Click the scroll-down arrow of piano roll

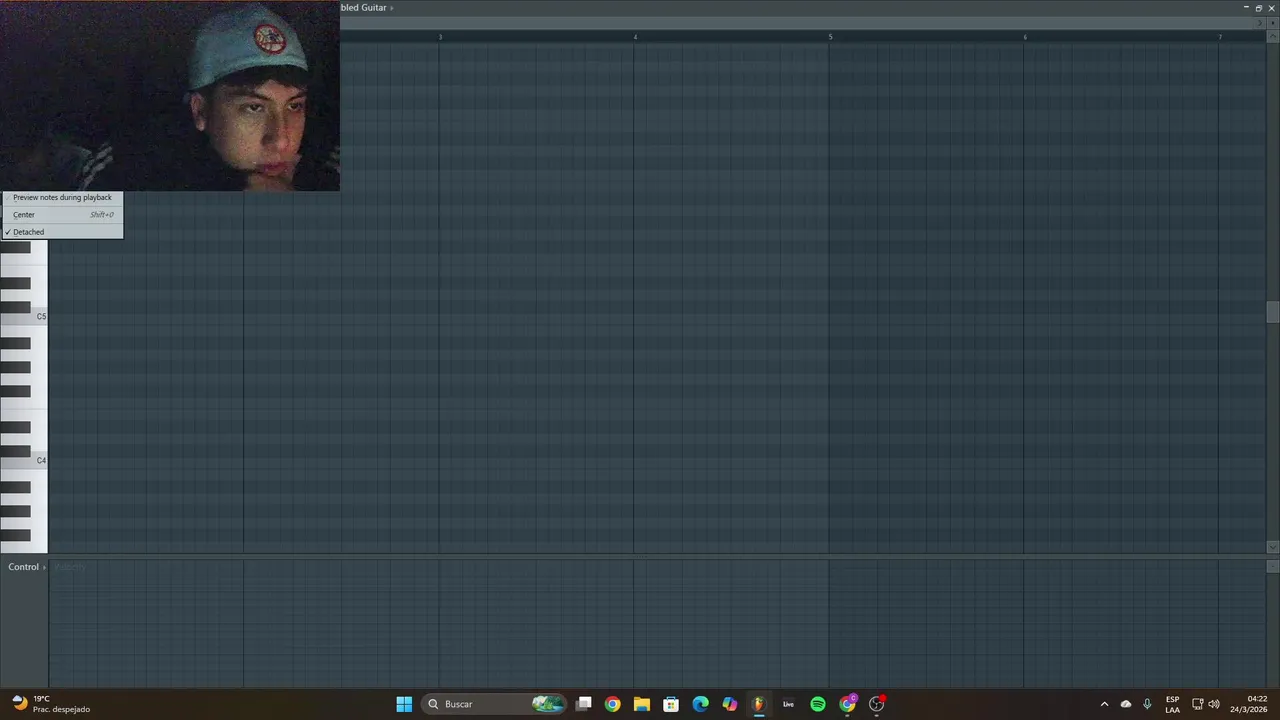click(1272, 547)
